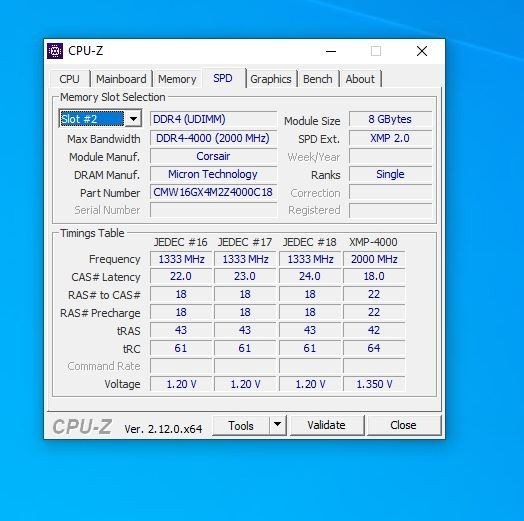Select the SPD tab
The image size is (524, 521).
(223, 78)
